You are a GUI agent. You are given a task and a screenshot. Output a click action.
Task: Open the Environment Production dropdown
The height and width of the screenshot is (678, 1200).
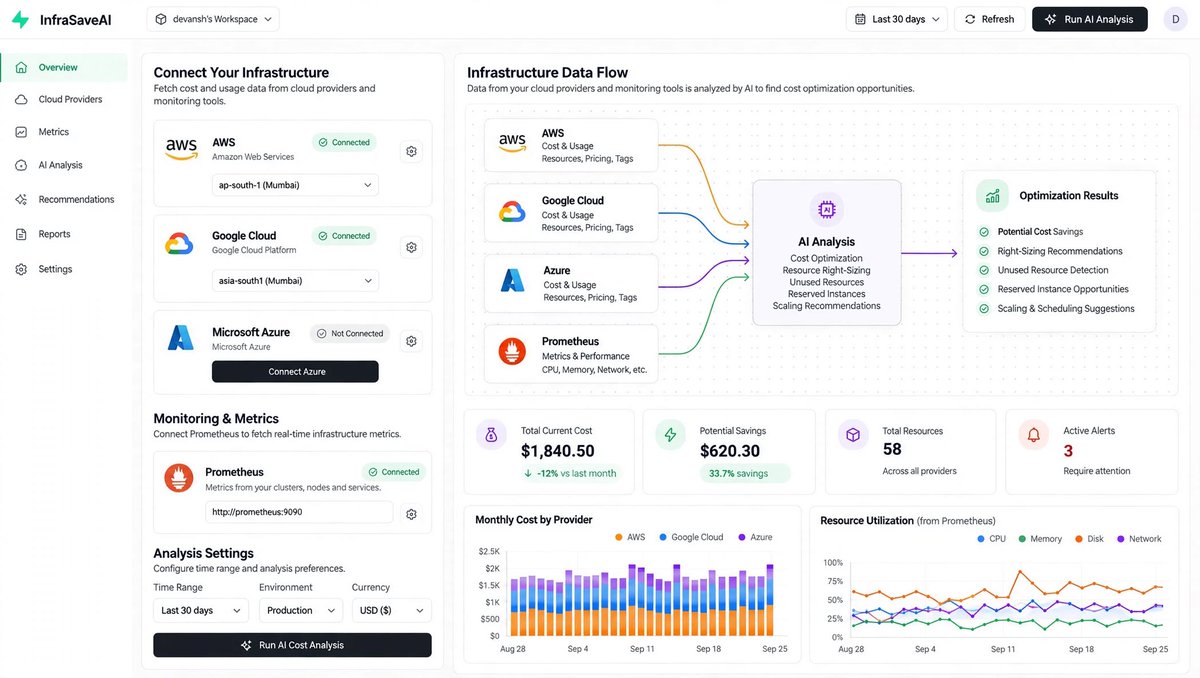coord(300,610)
